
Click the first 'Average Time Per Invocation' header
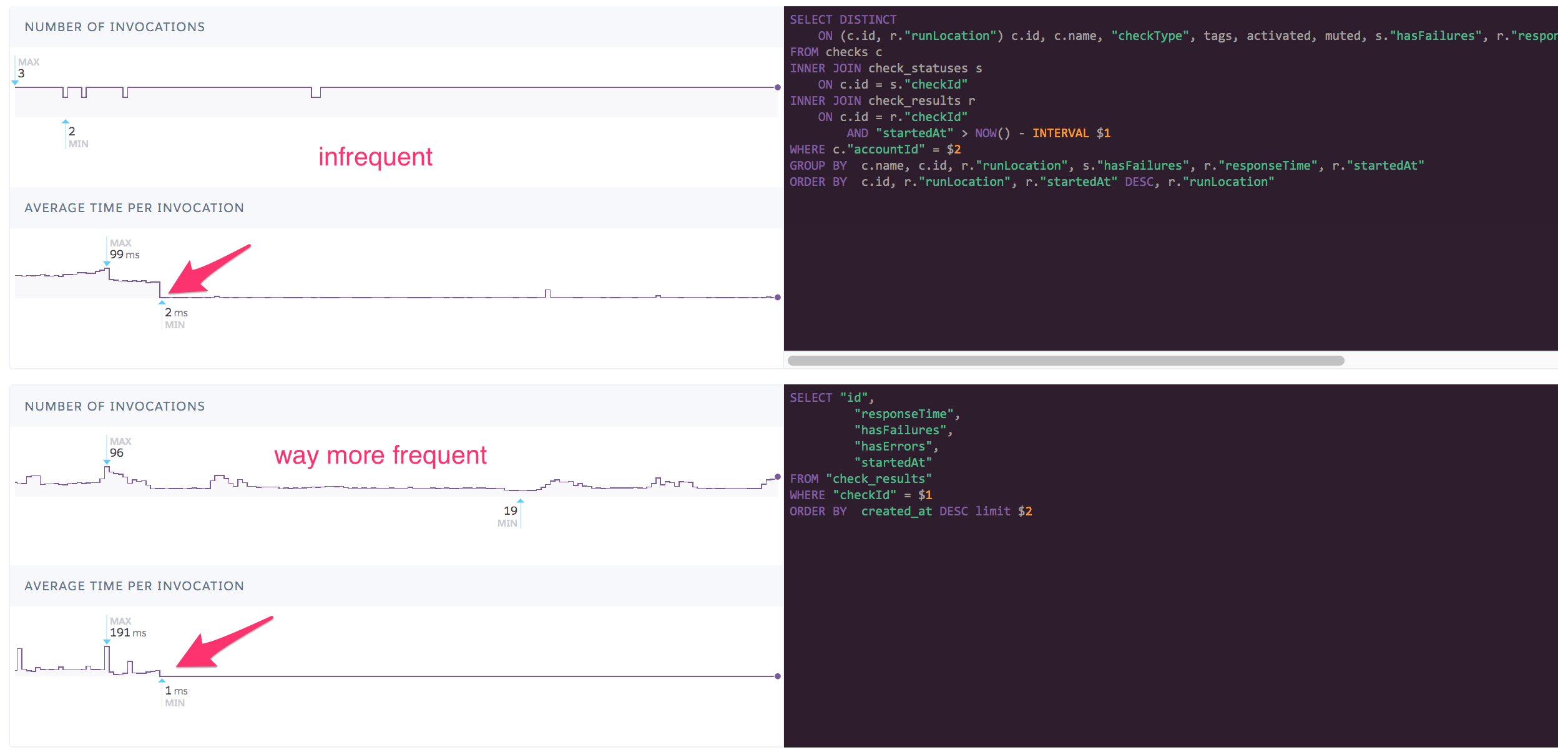134,208
